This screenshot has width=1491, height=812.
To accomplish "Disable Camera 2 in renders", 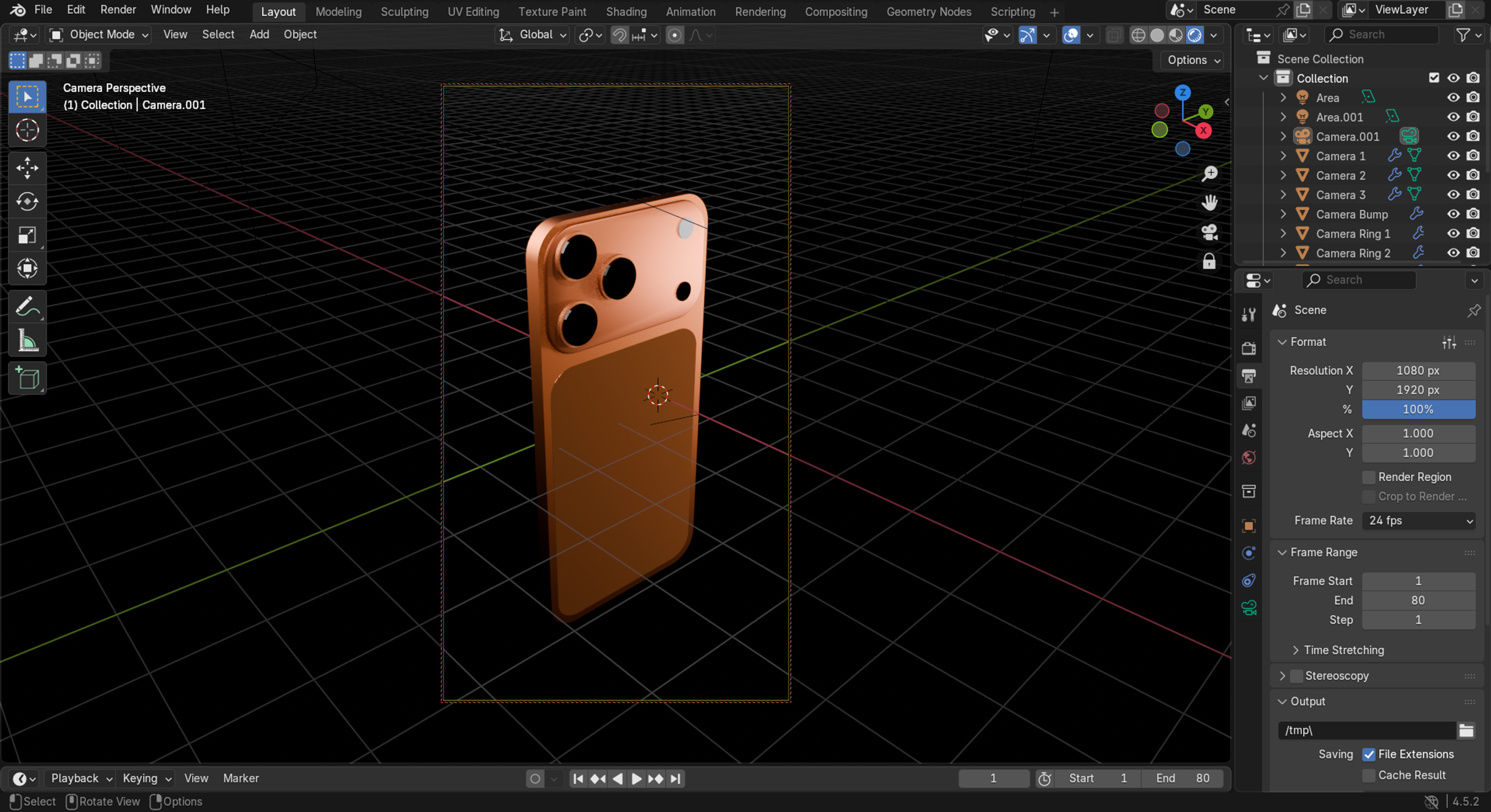I will [1473, 175].
